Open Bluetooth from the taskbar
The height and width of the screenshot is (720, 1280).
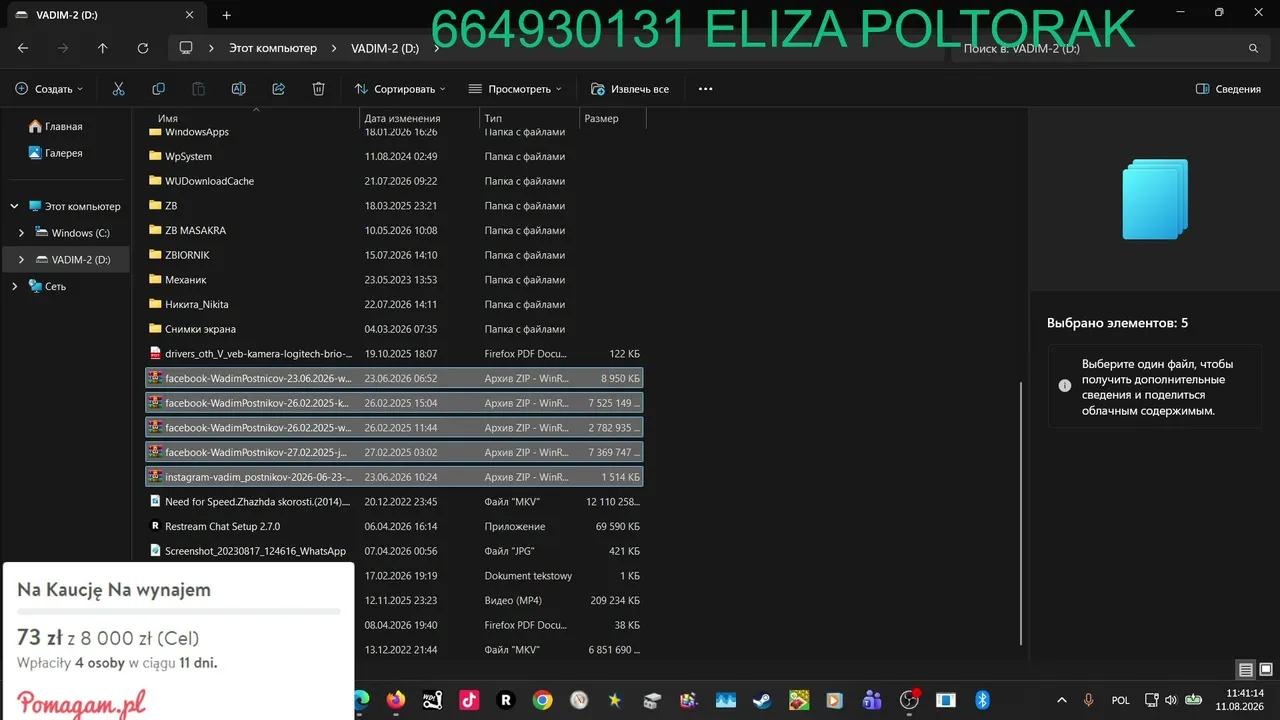point(982,700)
